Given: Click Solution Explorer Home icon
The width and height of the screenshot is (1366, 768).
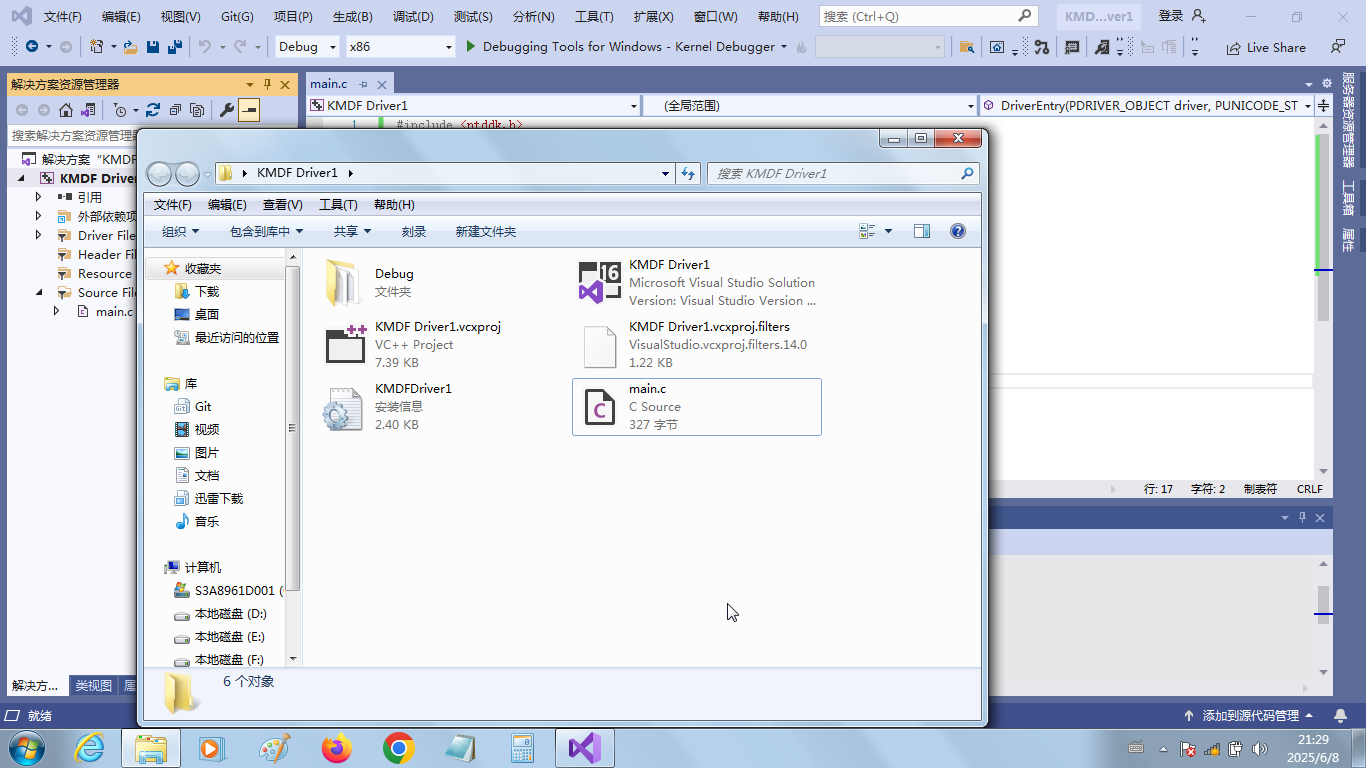Looking at the screenshot, I should click(x=66, y=110).
